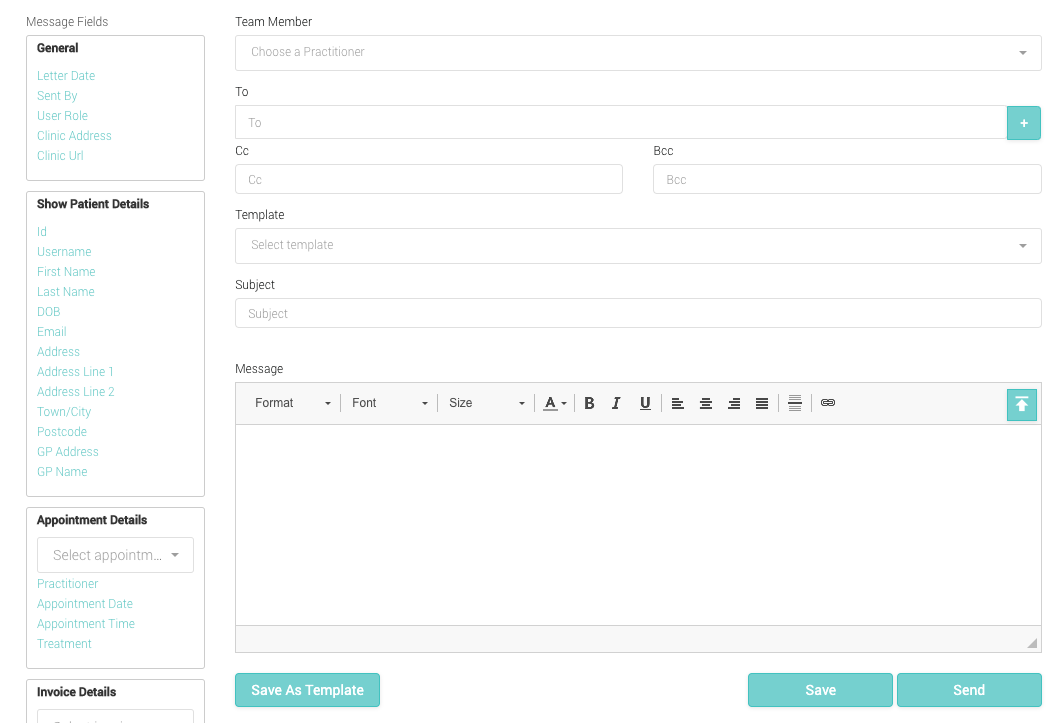The height and width of the screenshot is (723, 1062).
Task: Toggle underline formatting in the message editor
Action: click(x=645, y=403)
